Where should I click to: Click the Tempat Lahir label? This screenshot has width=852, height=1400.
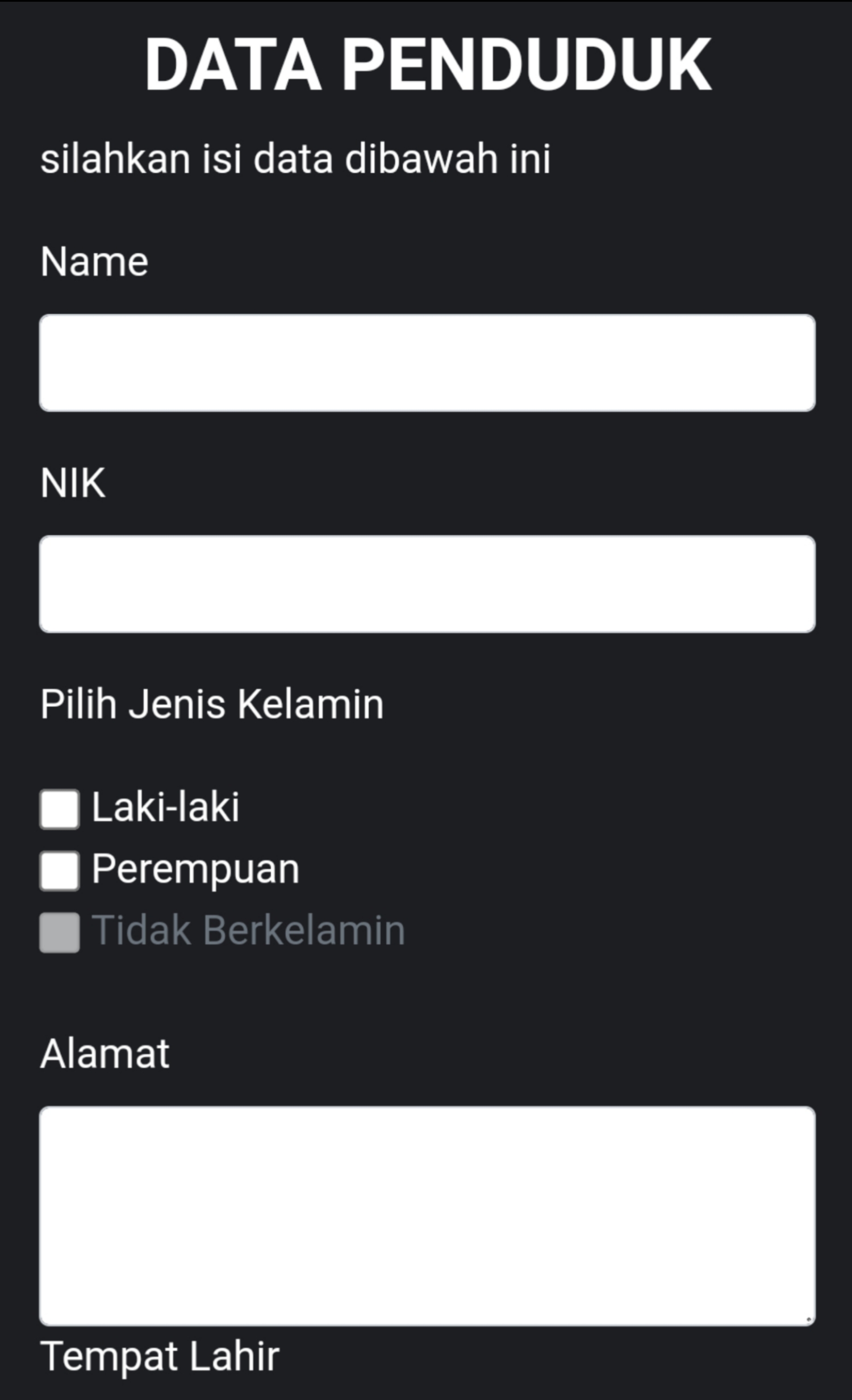pyautogui.click(x=160, y=1356)
